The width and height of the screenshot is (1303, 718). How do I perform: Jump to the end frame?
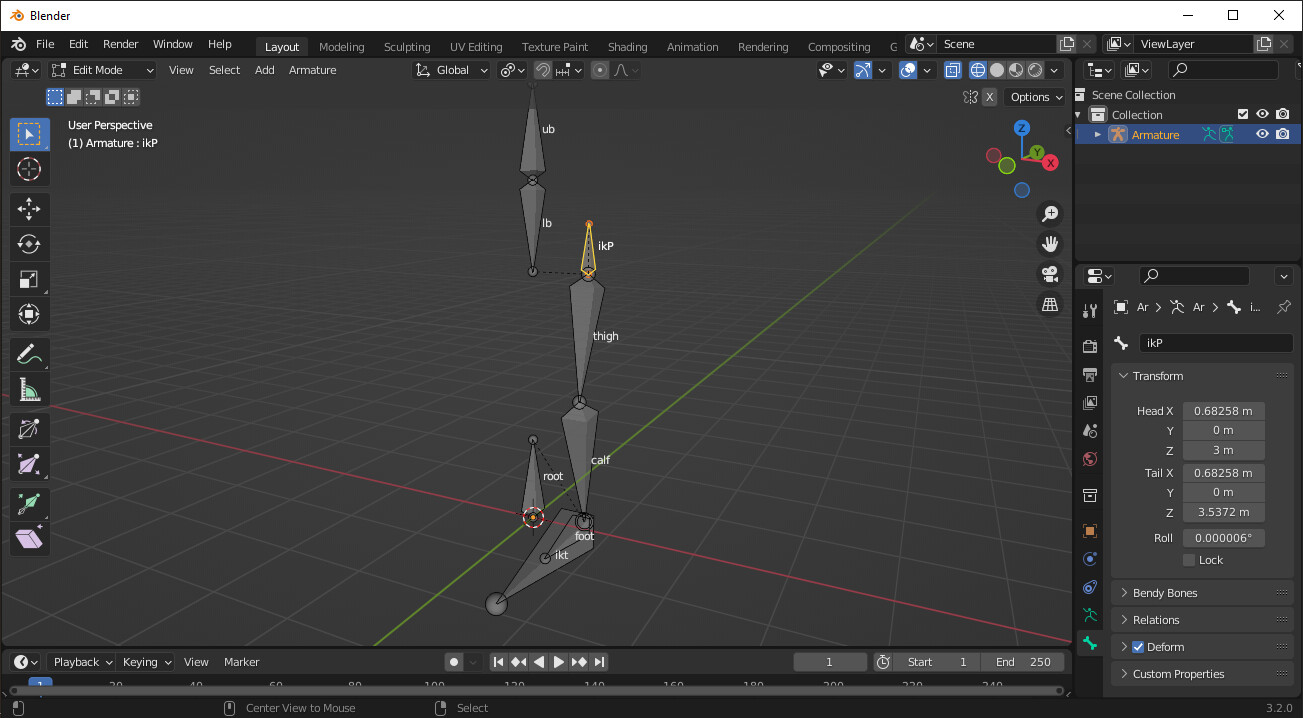click(599, 662)
